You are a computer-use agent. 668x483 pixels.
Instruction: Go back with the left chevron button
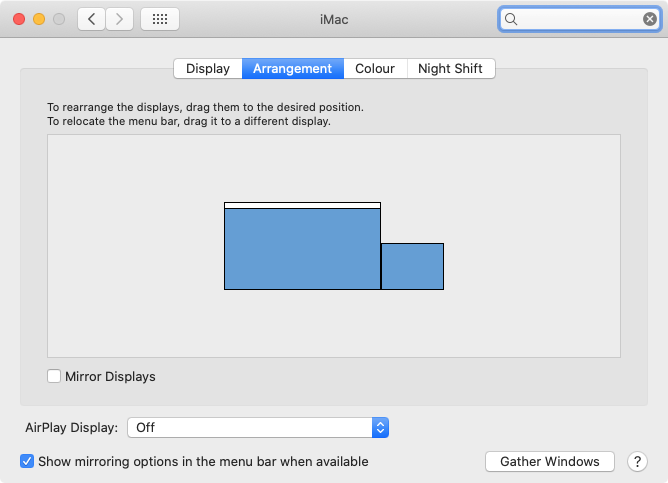pyautogui.click(x=91, y=19)
